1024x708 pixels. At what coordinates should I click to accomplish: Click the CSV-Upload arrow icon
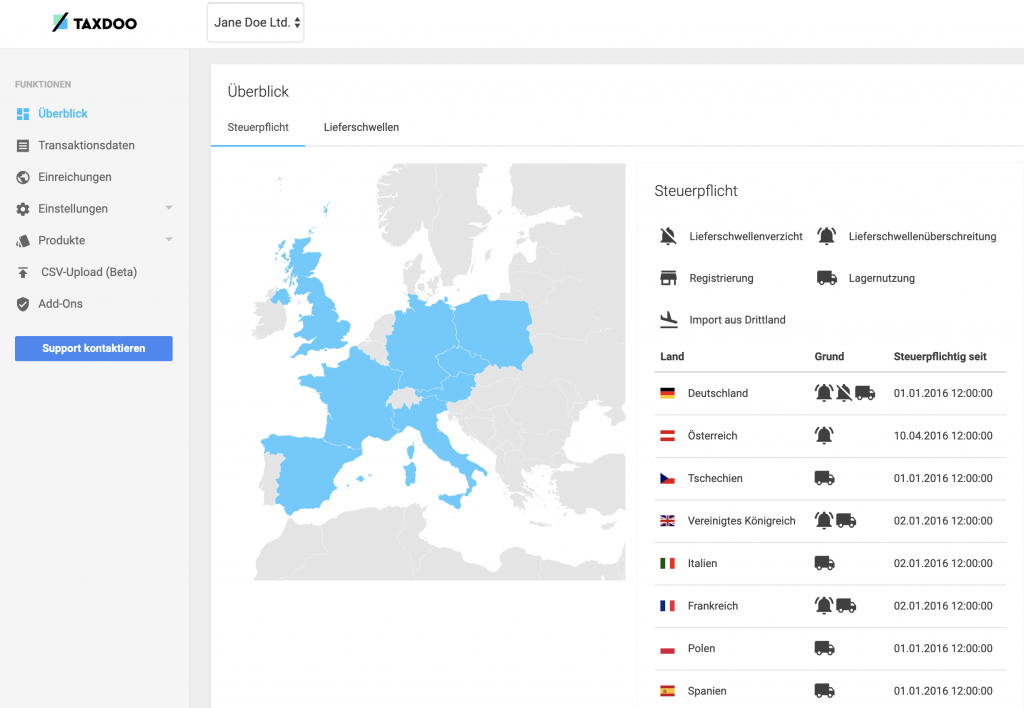coord(23,272)
